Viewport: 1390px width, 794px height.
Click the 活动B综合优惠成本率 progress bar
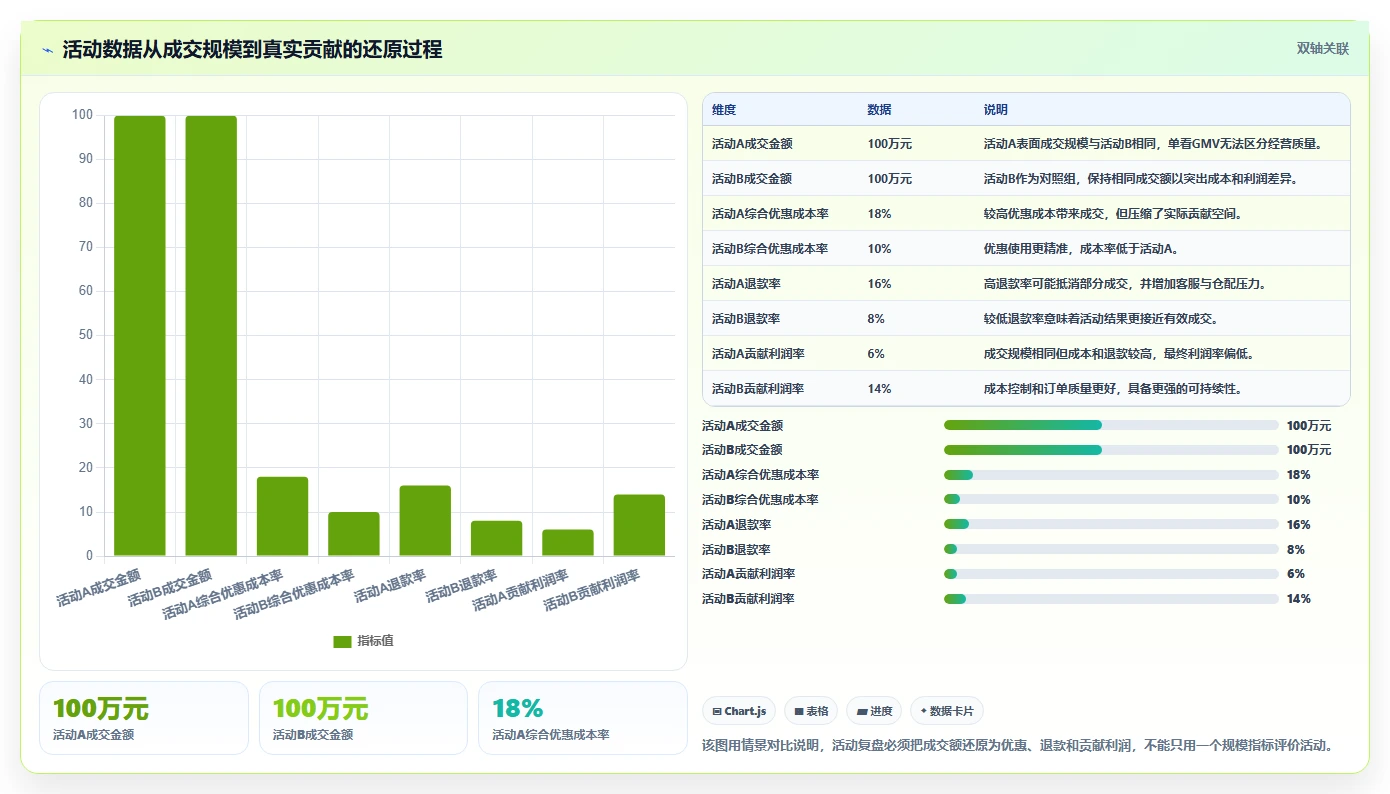click(x=1111, y=499)
